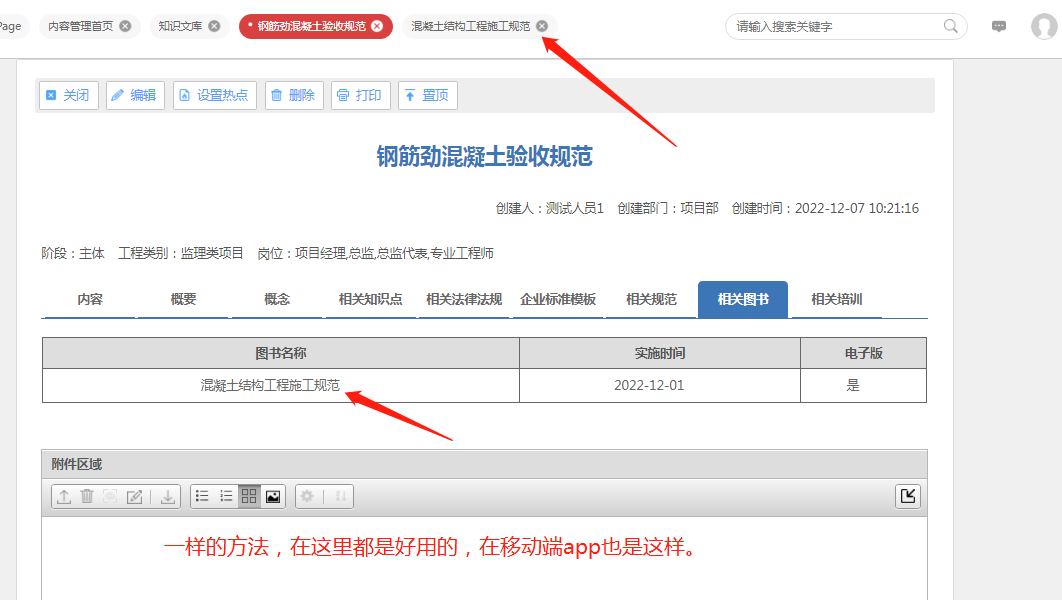Select the upload attachment icon

pyautogui.click(x=64, y=495)
